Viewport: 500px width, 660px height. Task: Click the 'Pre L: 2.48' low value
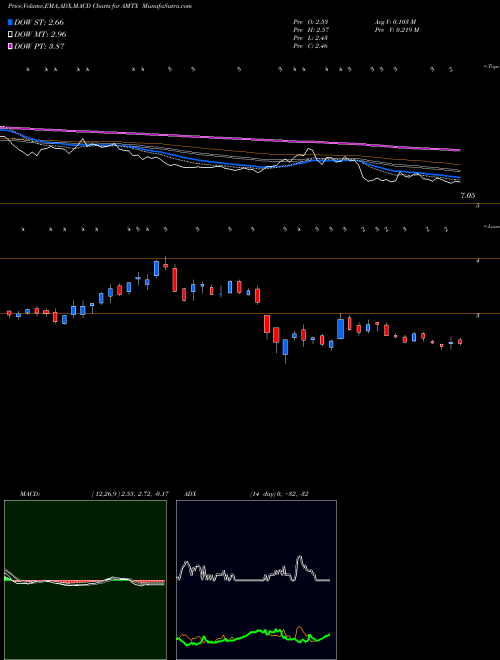coord(311,37)
